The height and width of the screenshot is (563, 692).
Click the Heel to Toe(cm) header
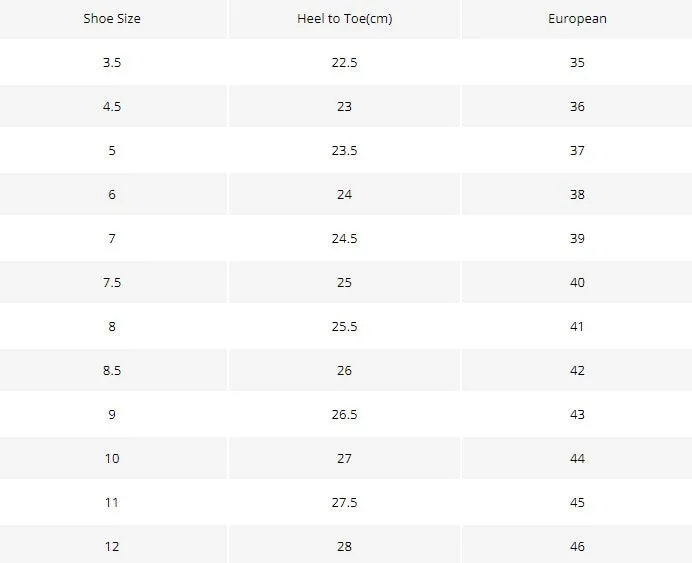344,19
